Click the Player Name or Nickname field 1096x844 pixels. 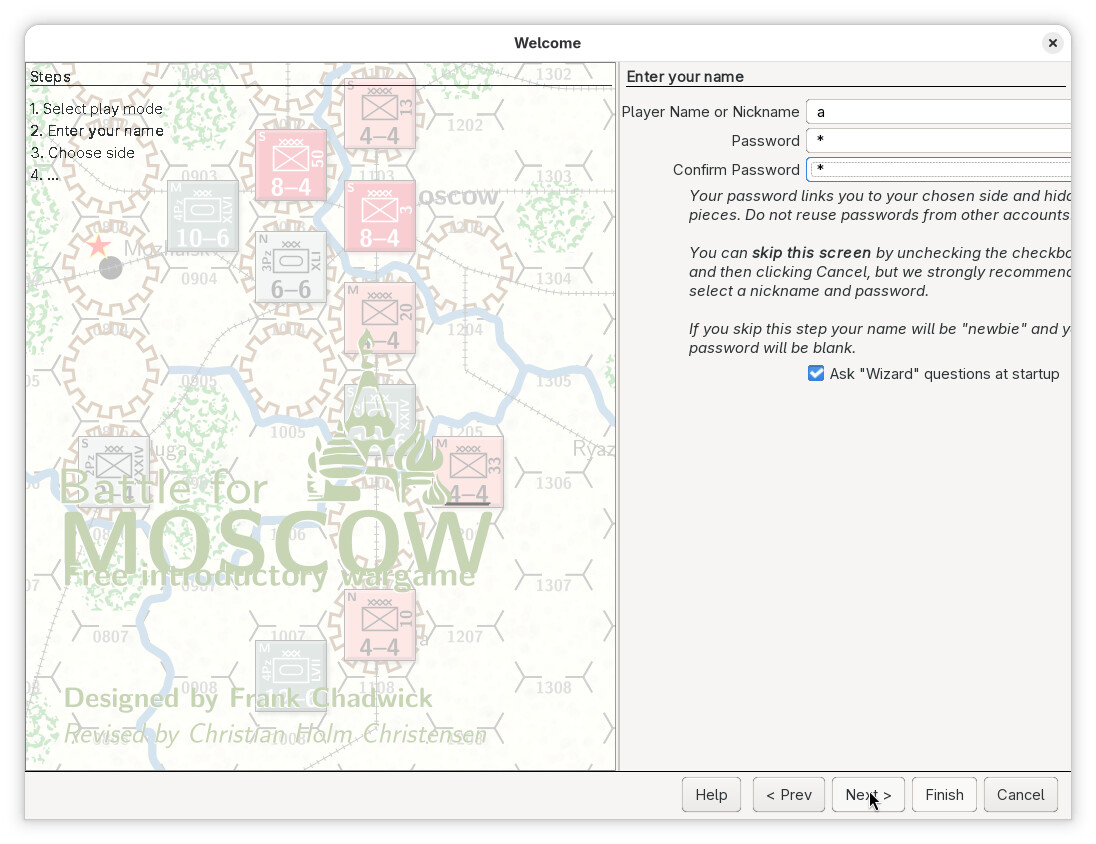938,112
